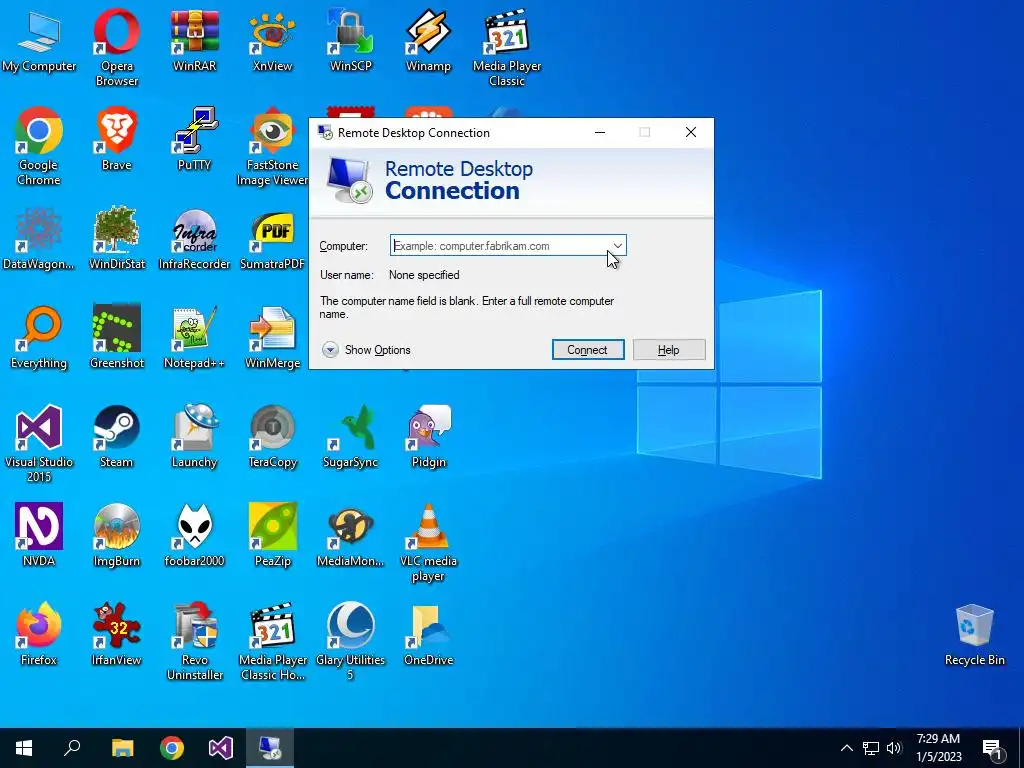Viewport: 1024px width, 768px height.
Task: Launch Steam from the desktop
Action: (116, 438)
